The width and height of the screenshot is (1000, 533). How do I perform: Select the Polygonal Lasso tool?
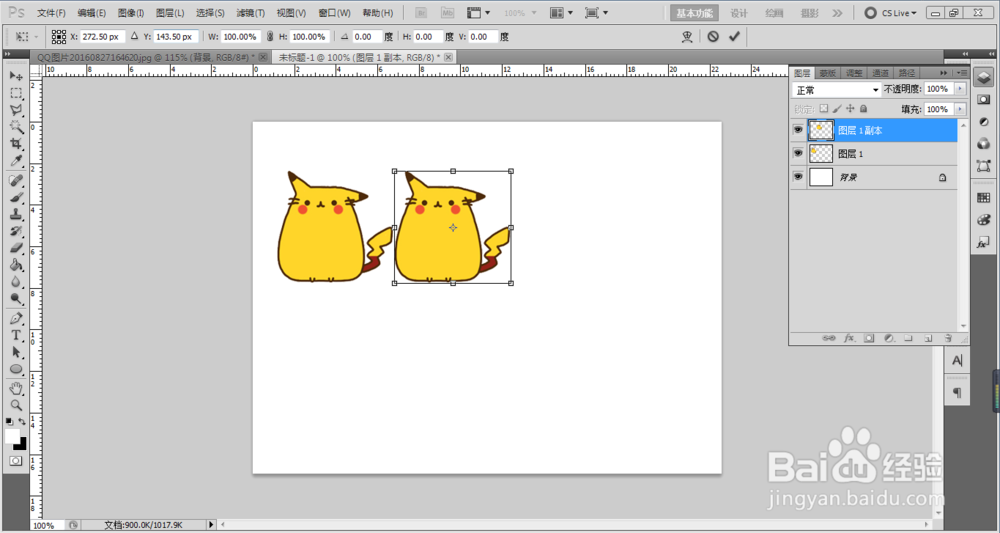(x=16, y=110)
